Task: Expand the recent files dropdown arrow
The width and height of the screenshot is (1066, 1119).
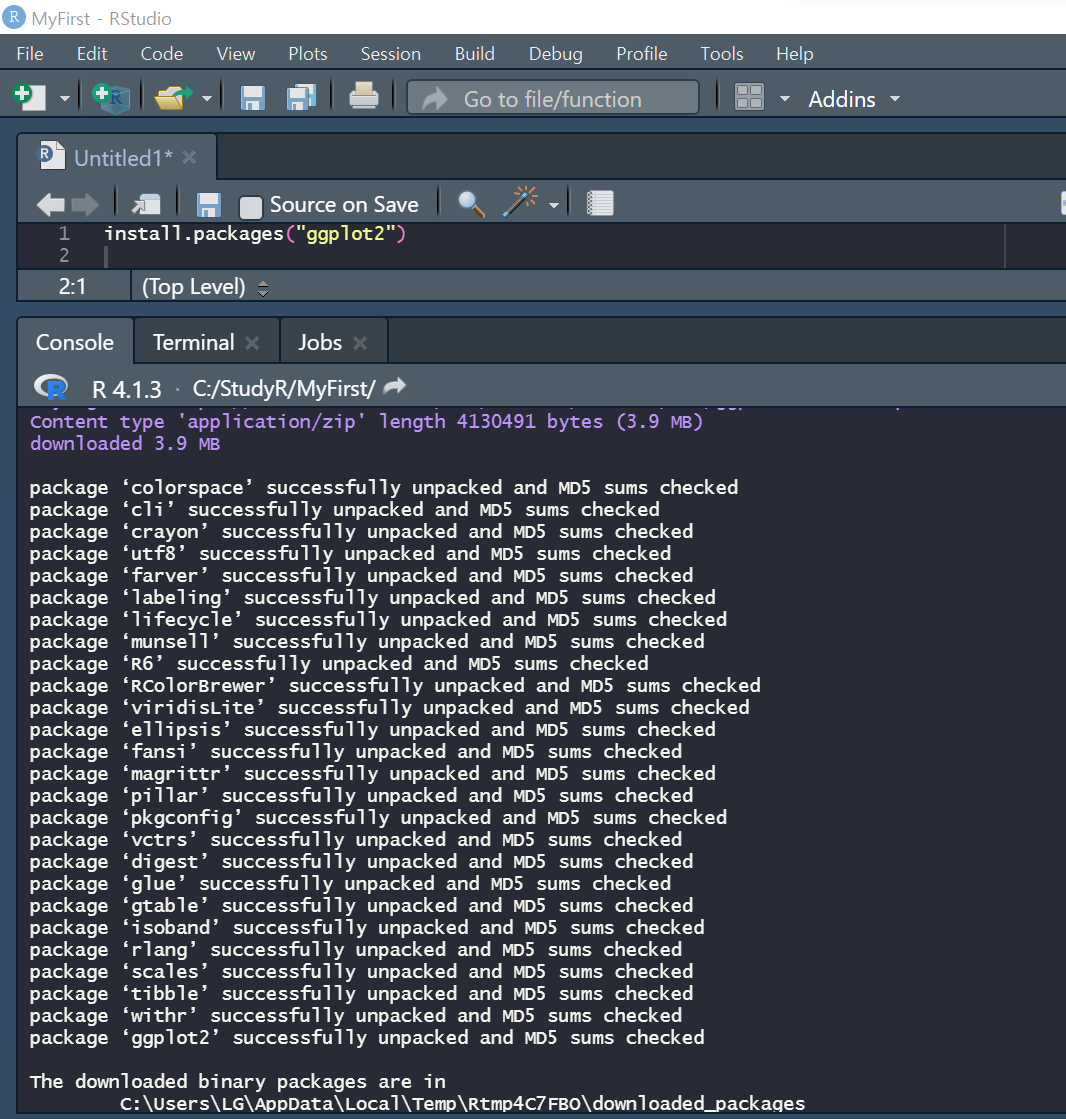Action: pos(206,98)
